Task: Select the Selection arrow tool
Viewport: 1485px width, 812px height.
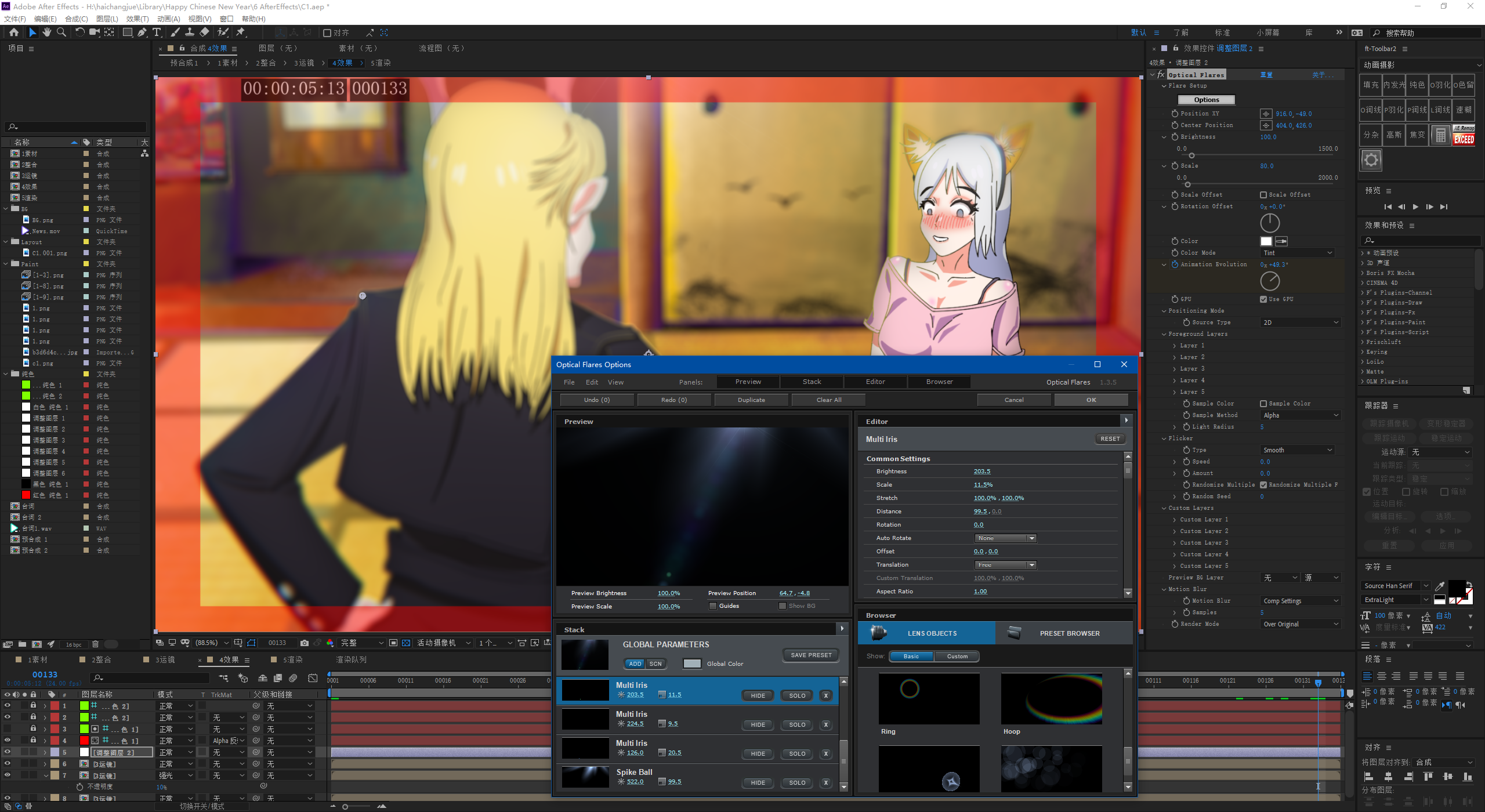Action: (x=32, y=32)
